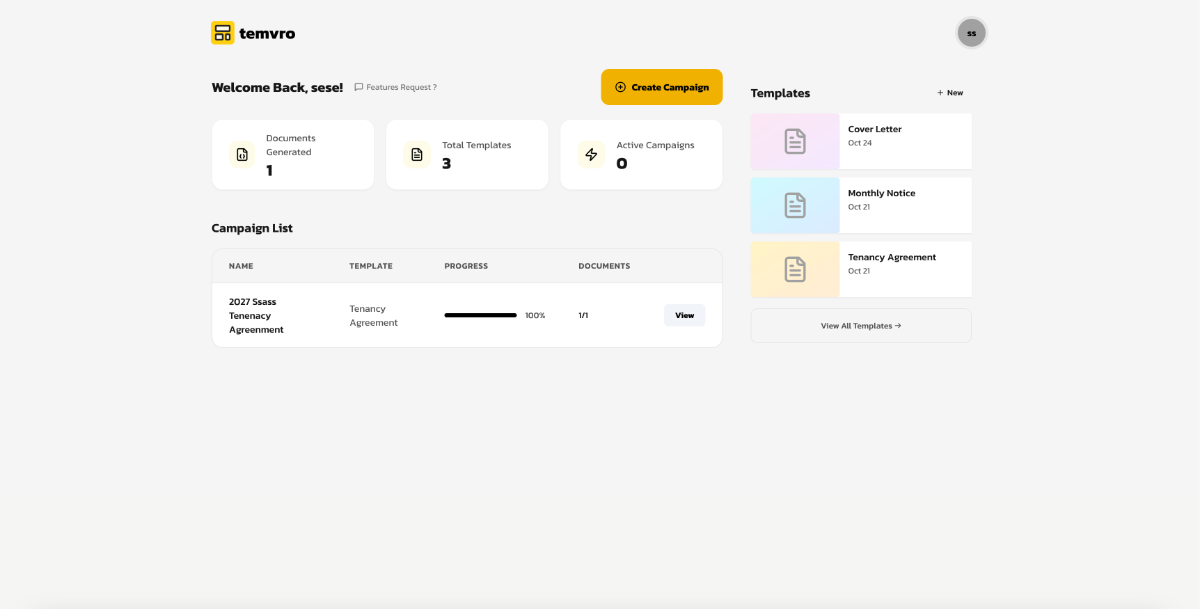
Task: Click the Total Templates document icon
Action: pos(417,155)
